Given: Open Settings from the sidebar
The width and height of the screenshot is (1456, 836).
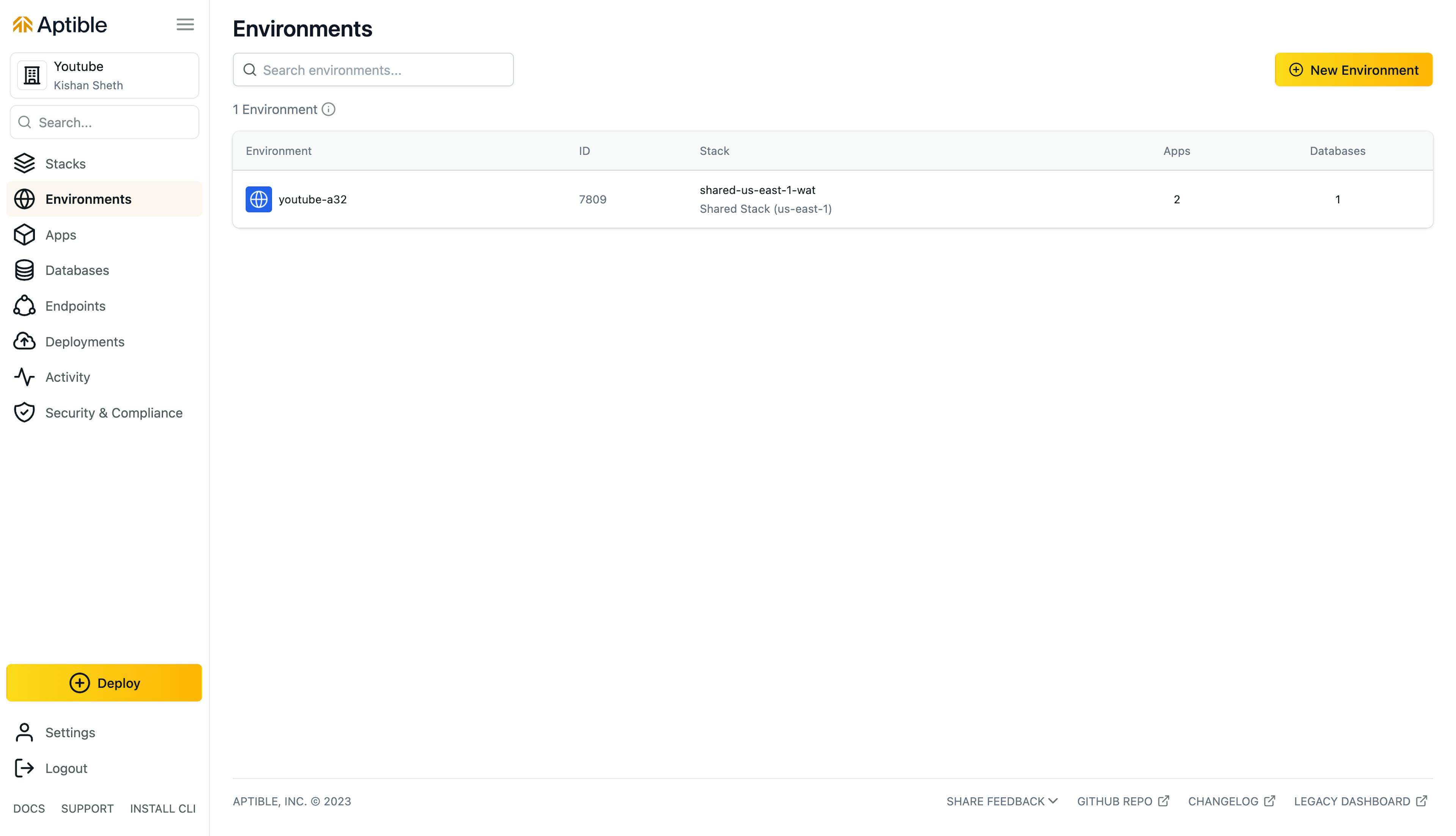Looking at the screenshot, I should click(70, 732).
